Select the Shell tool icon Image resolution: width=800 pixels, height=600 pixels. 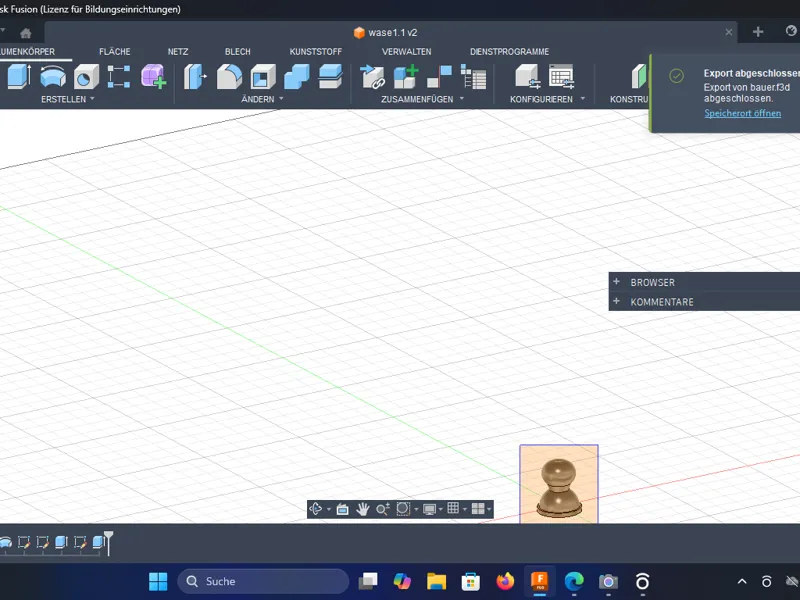point(263,77)
